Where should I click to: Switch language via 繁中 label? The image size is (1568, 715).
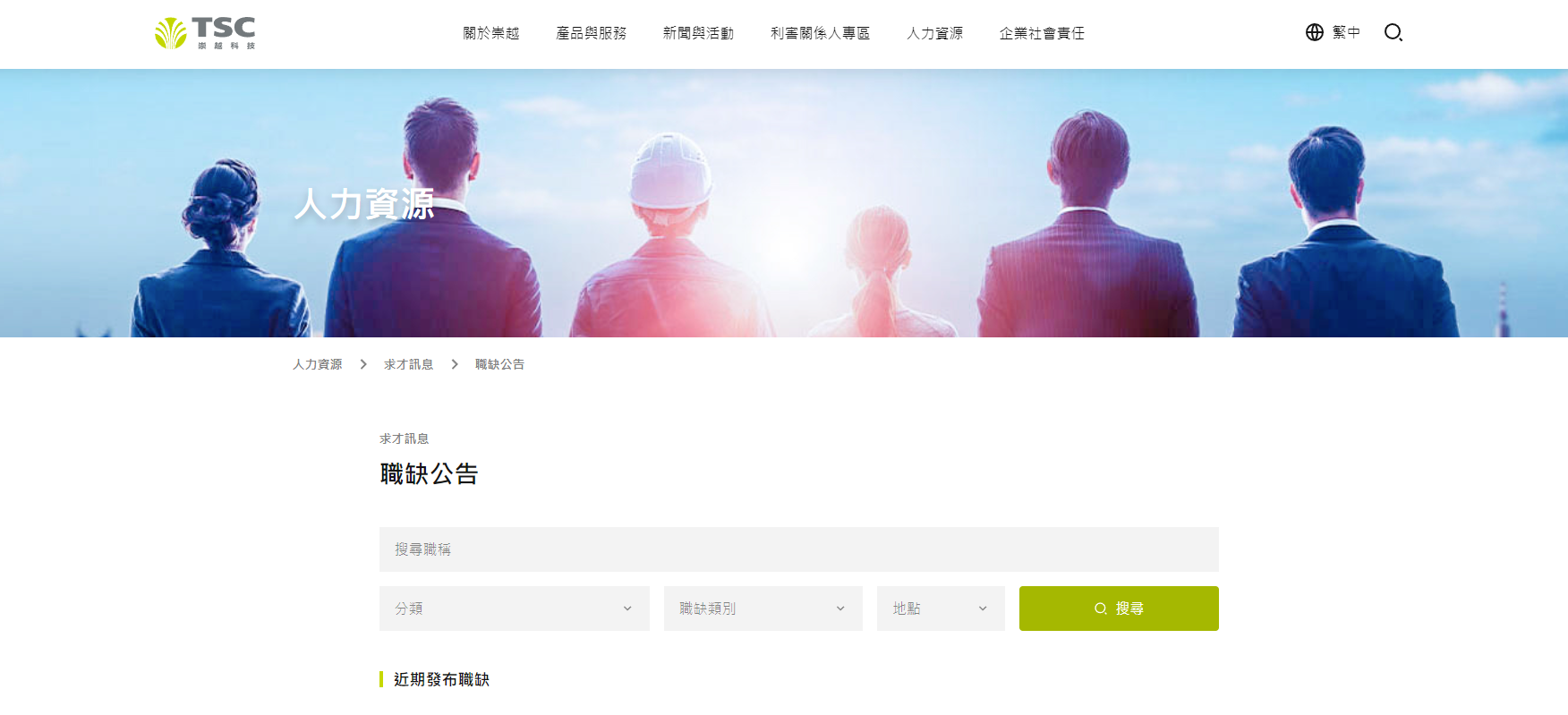[x=1346, y=32]
